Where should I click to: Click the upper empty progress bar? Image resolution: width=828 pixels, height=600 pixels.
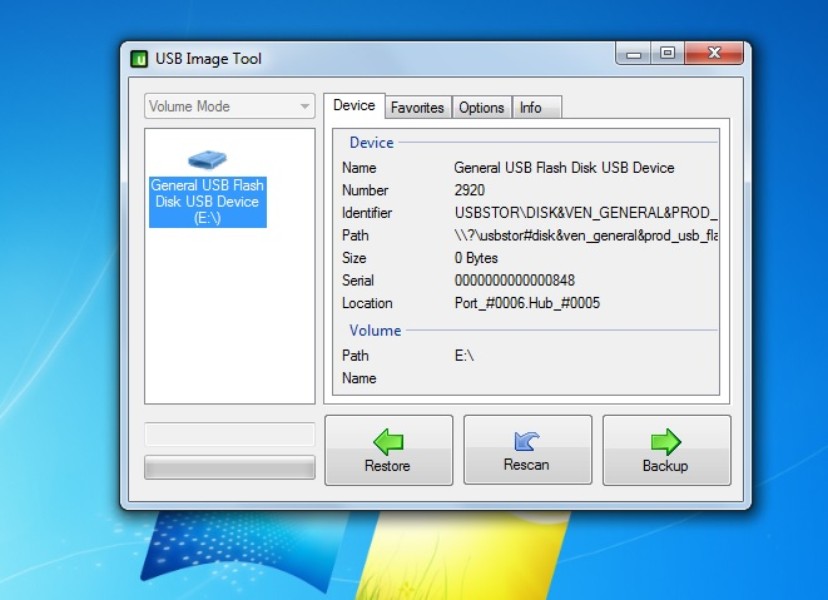click(229, 434)
